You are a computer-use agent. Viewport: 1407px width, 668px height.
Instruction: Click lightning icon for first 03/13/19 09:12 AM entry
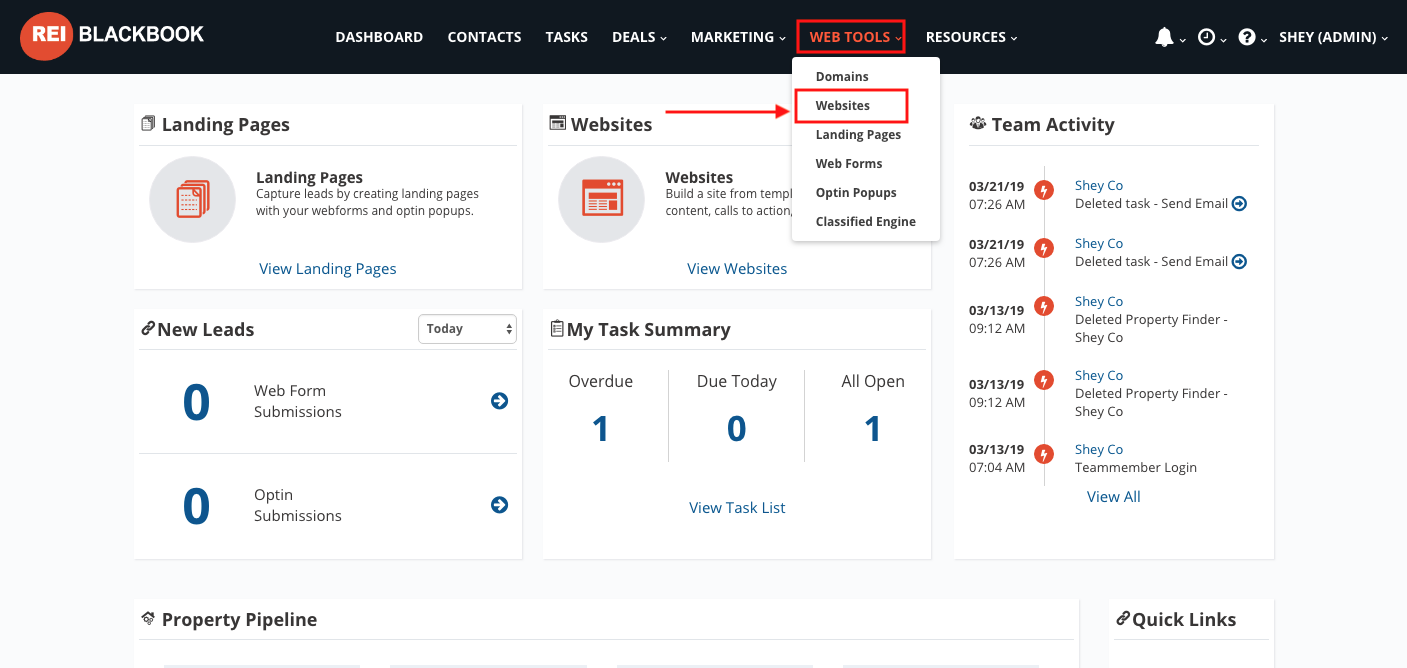(x=1044, y=306)
